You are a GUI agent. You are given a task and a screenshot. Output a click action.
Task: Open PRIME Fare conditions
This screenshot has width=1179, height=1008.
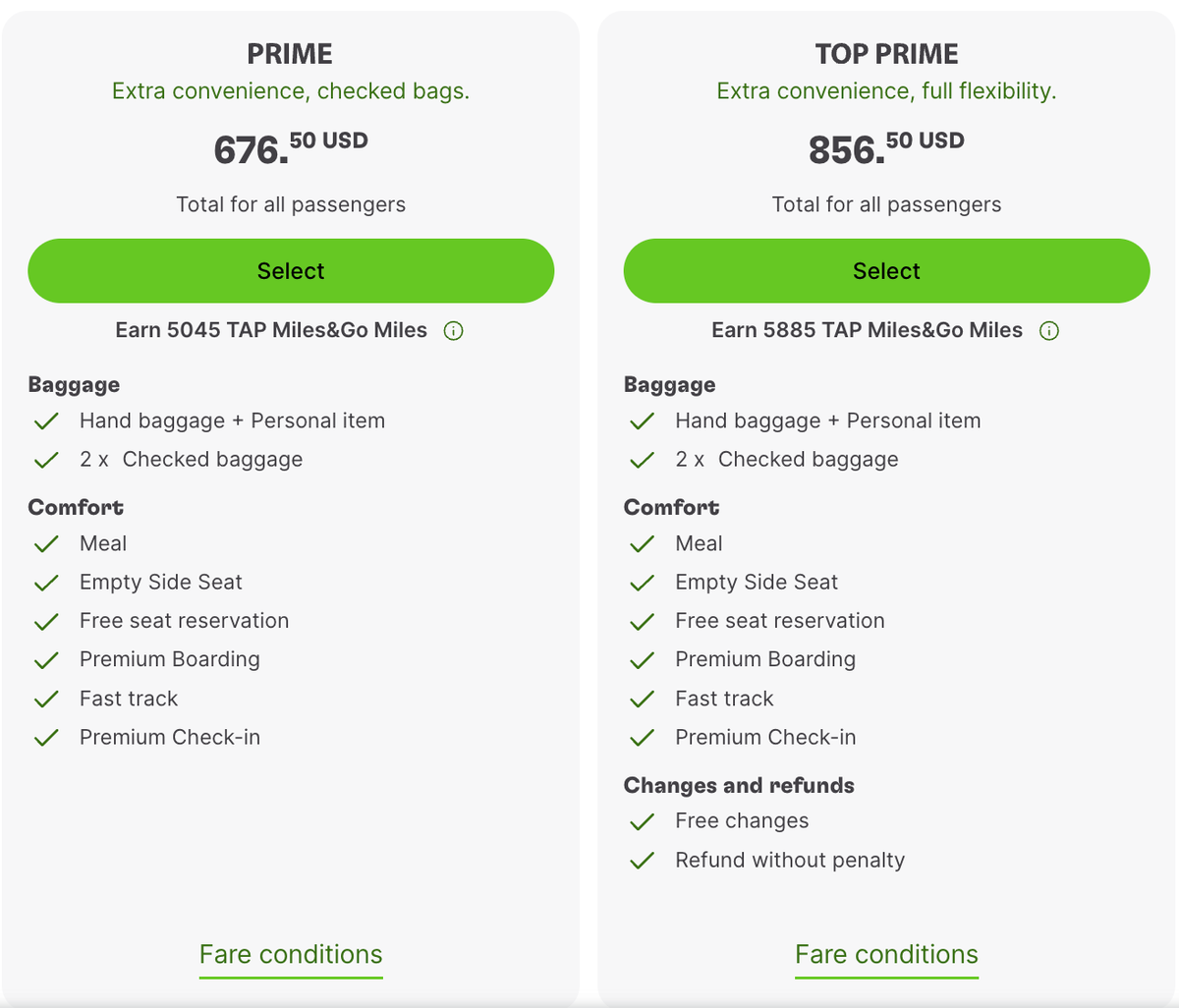(291, 954)
